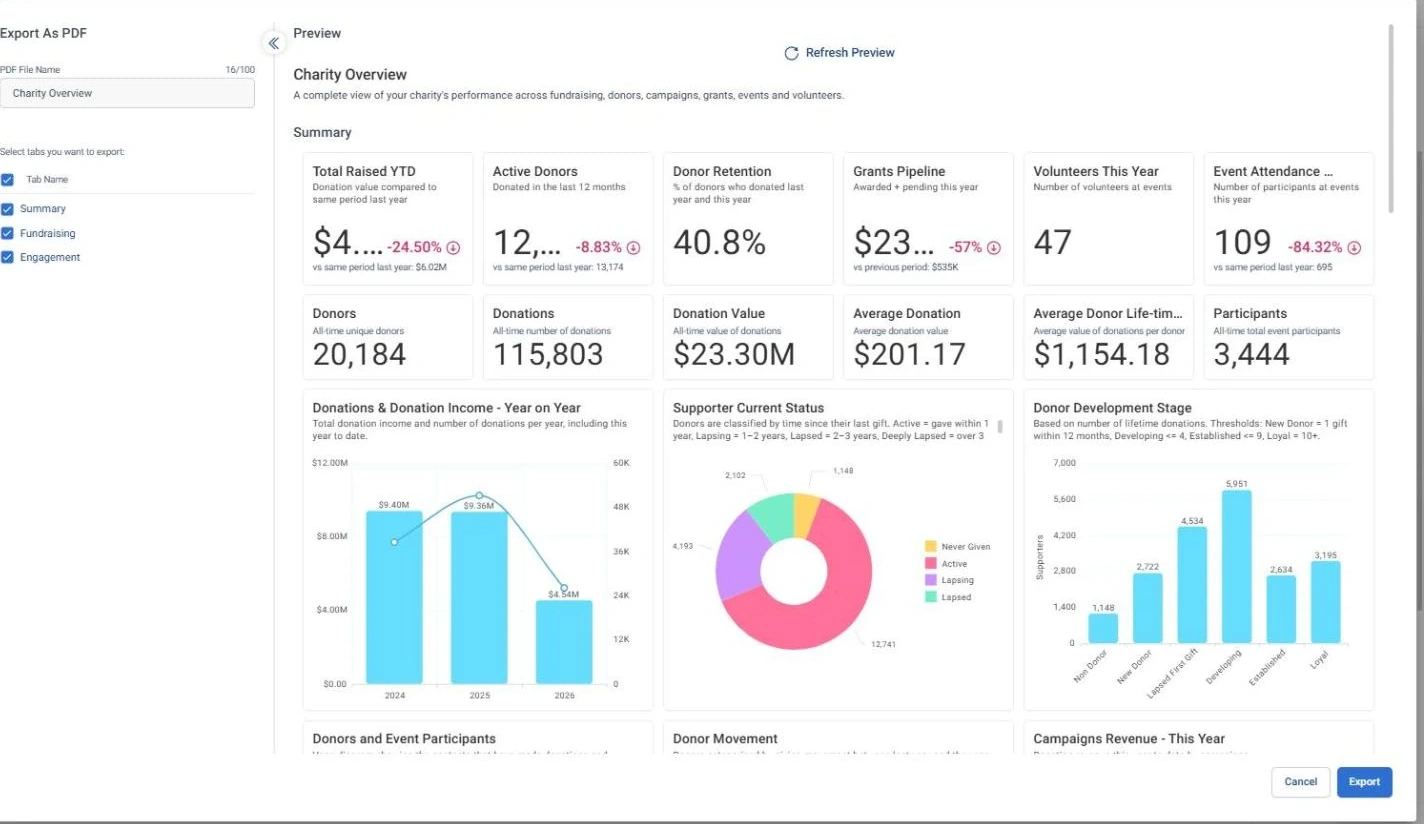Click the Donations count 115,803

[x=548, y=354]
